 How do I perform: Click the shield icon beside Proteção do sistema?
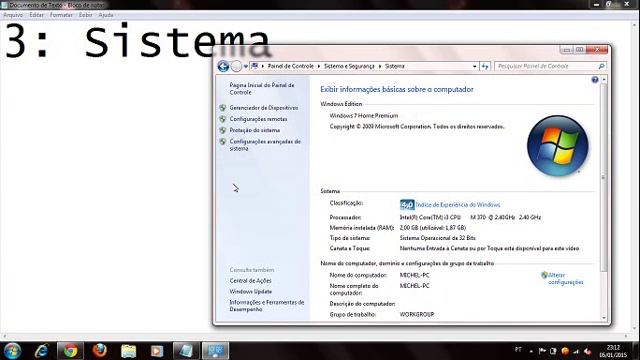(x=222, y=130)
